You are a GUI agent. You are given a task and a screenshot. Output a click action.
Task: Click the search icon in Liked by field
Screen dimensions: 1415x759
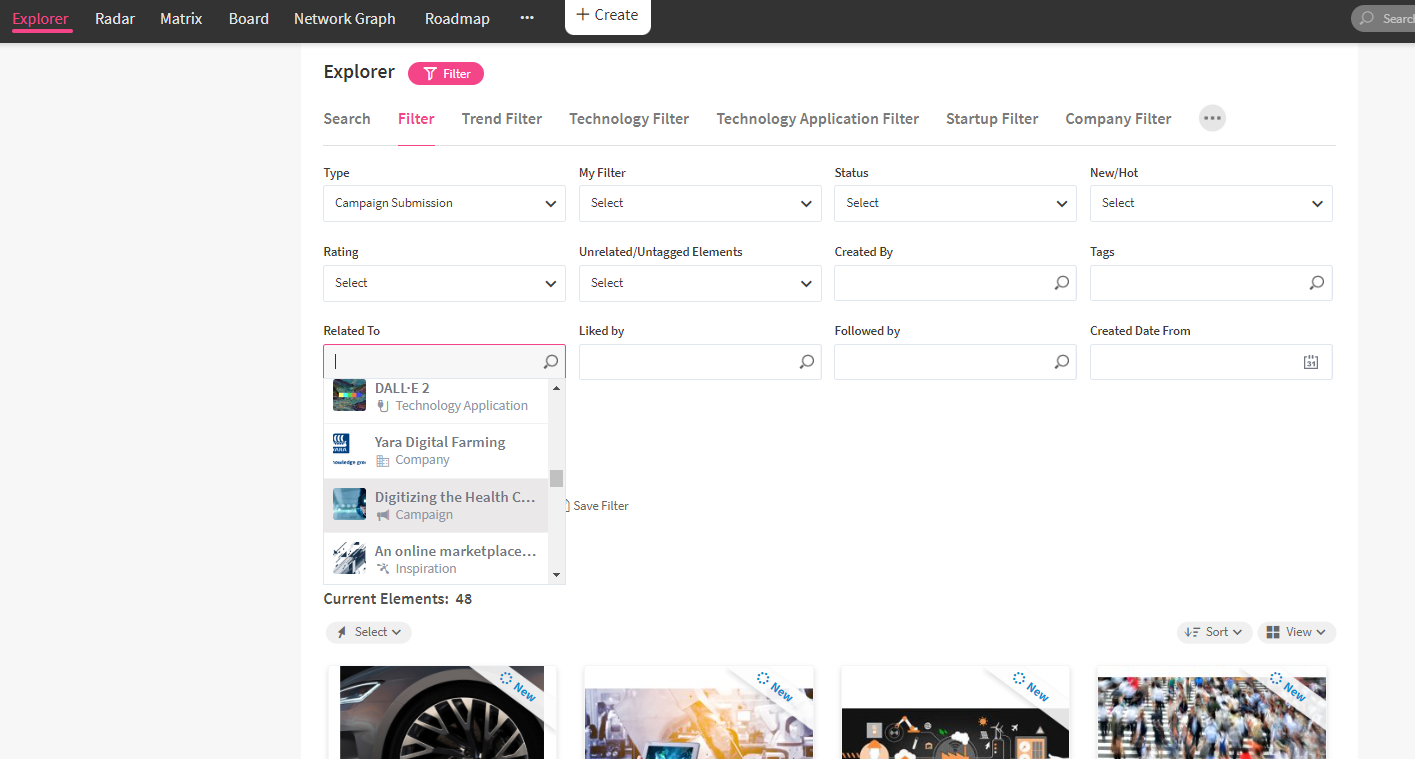click(806, 362)
